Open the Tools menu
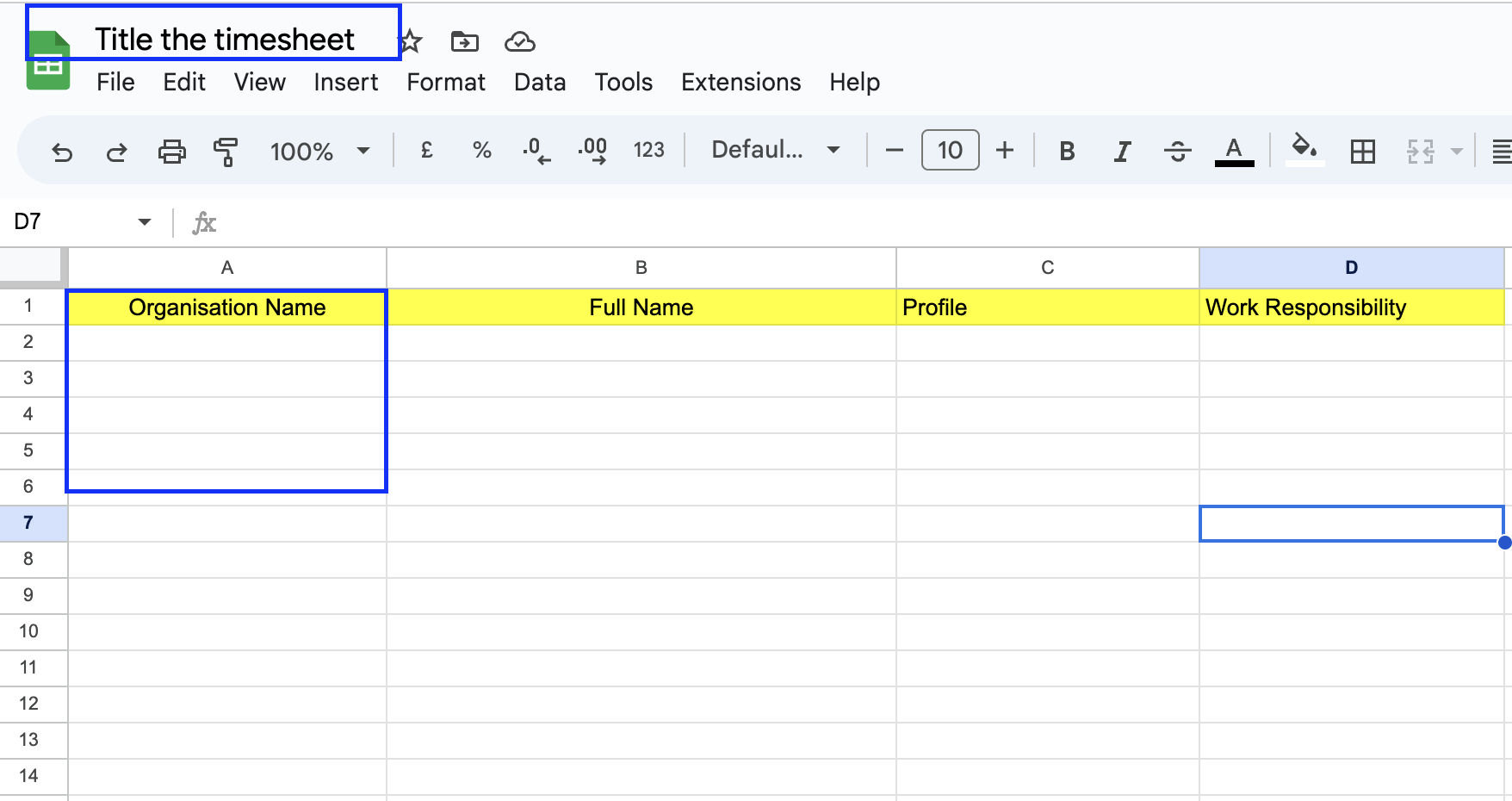The width and height of the screenshot is (1512, 801). pos(623,82)
